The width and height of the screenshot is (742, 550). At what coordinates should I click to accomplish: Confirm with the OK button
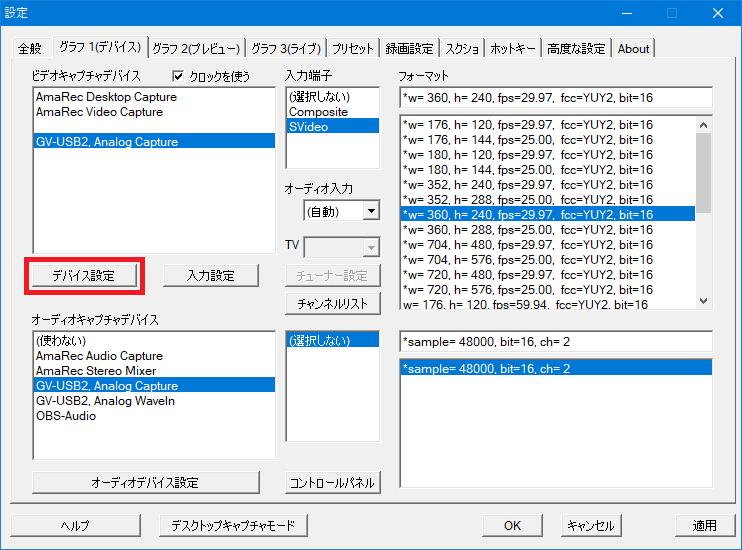tap(512, 525)
